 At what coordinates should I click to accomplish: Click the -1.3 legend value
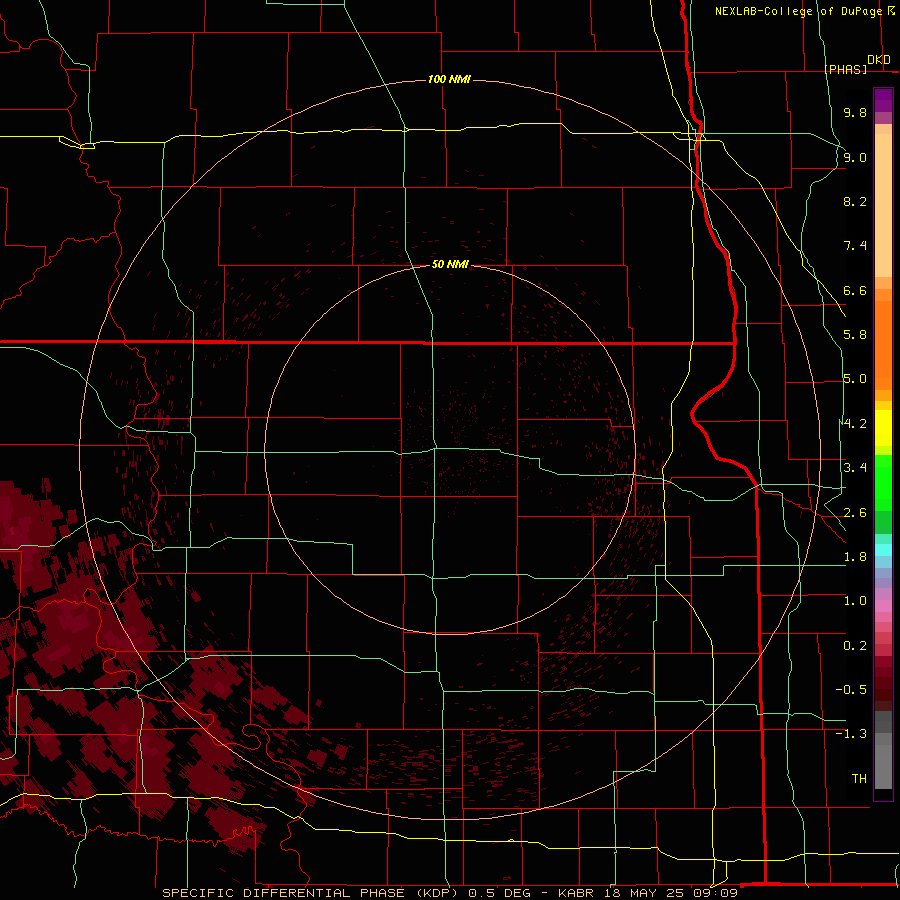pos(851,735)
